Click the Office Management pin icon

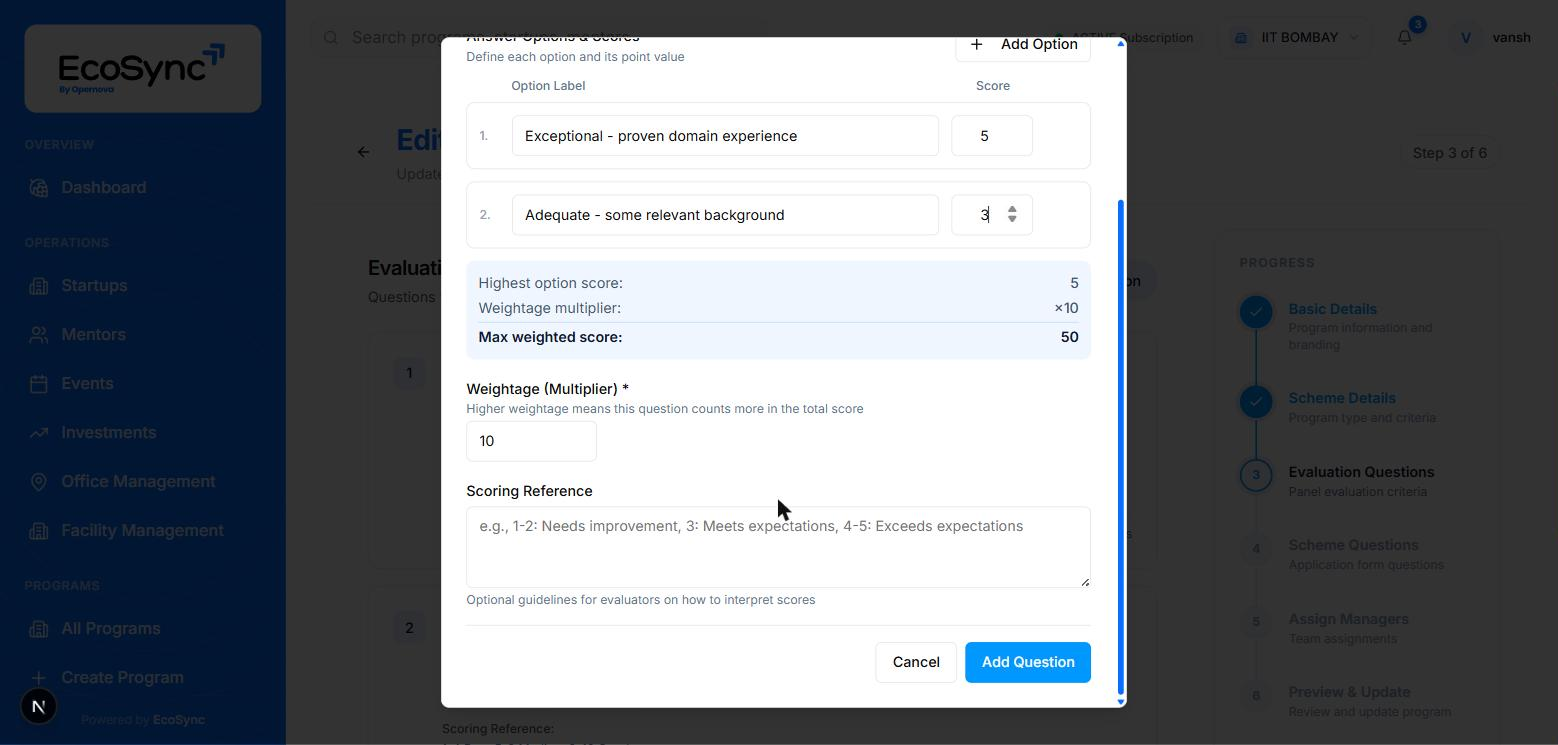(x=39, y=482)
